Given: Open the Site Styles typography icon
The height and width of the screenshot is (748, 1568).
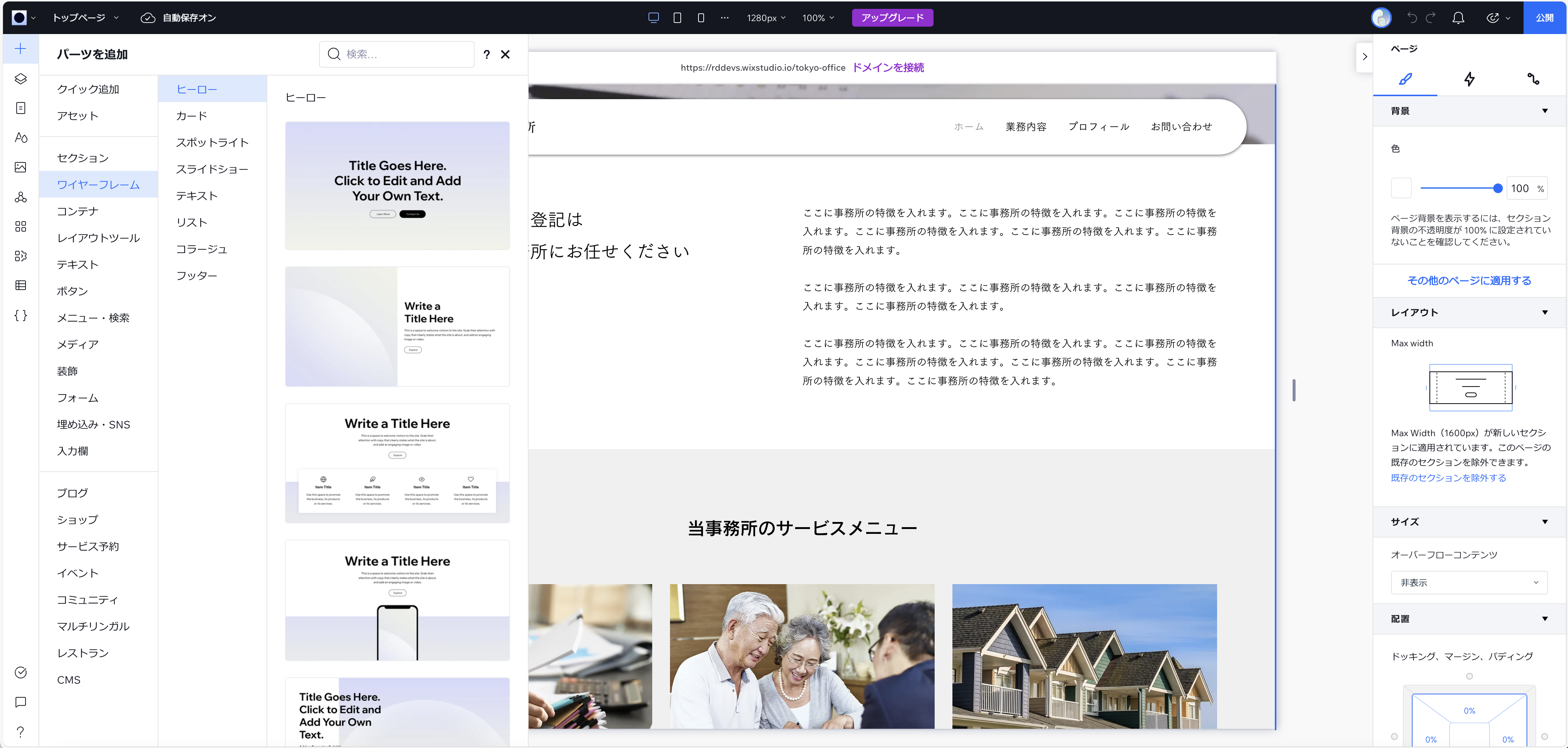Looking at the screenshot, I should click(21, 138).
